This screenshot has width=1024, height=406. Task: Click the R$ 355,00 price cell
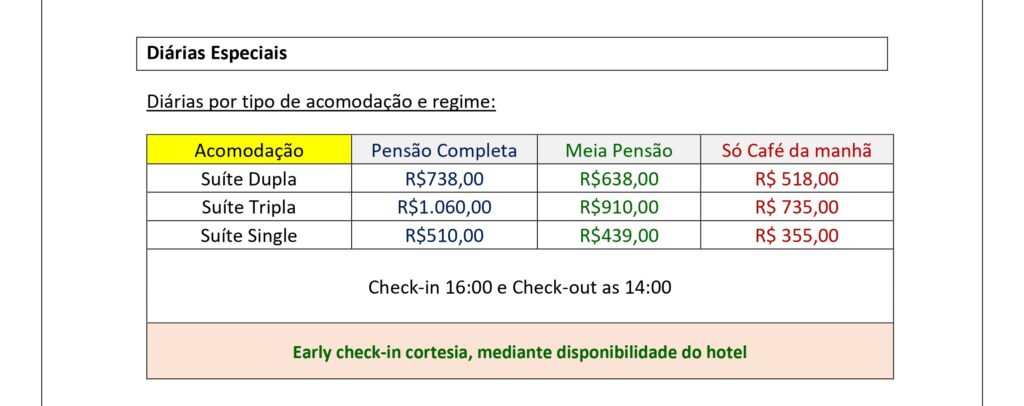(797, 236)
